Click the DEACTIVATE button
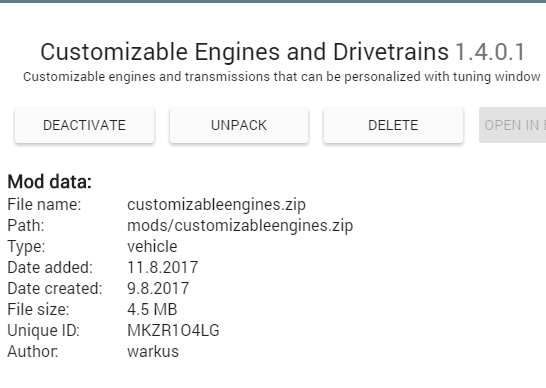 84,125
